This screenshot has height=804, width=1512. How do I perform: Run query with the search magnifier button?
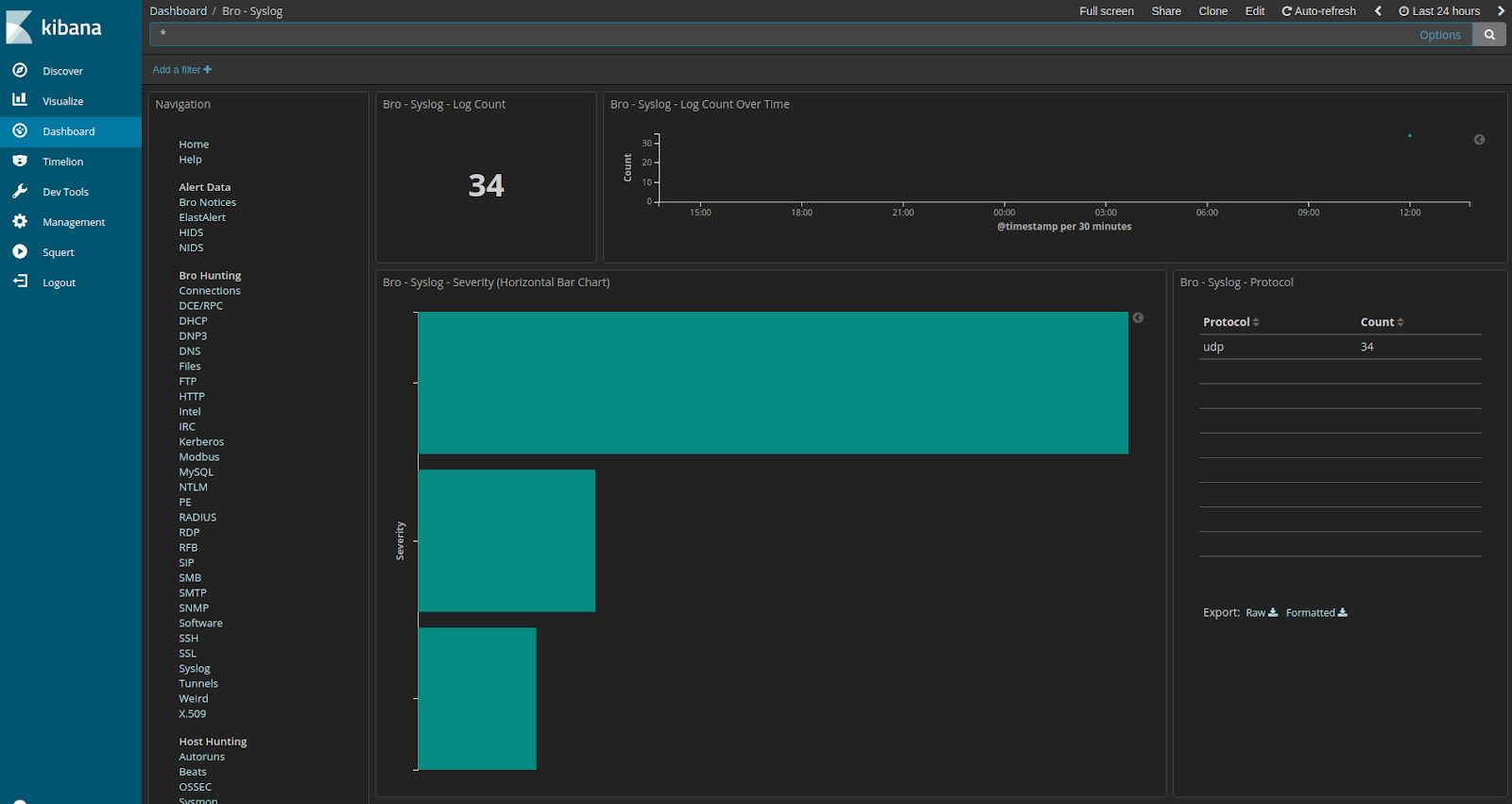pos(1489,35)
